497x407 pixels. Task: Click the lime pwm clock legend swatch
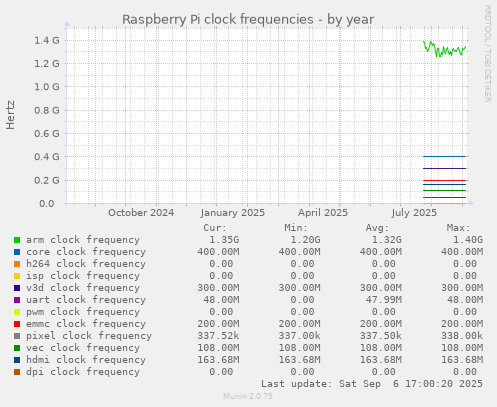(17, 312)
